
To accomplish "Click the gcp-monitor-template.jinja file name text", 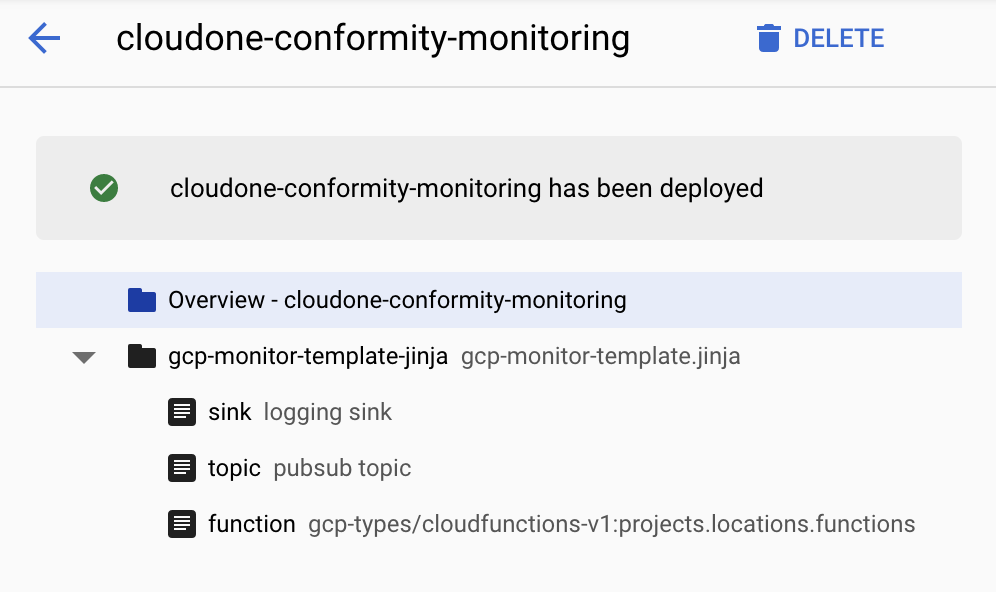I will pyautogui.click(x=600, y=356).
